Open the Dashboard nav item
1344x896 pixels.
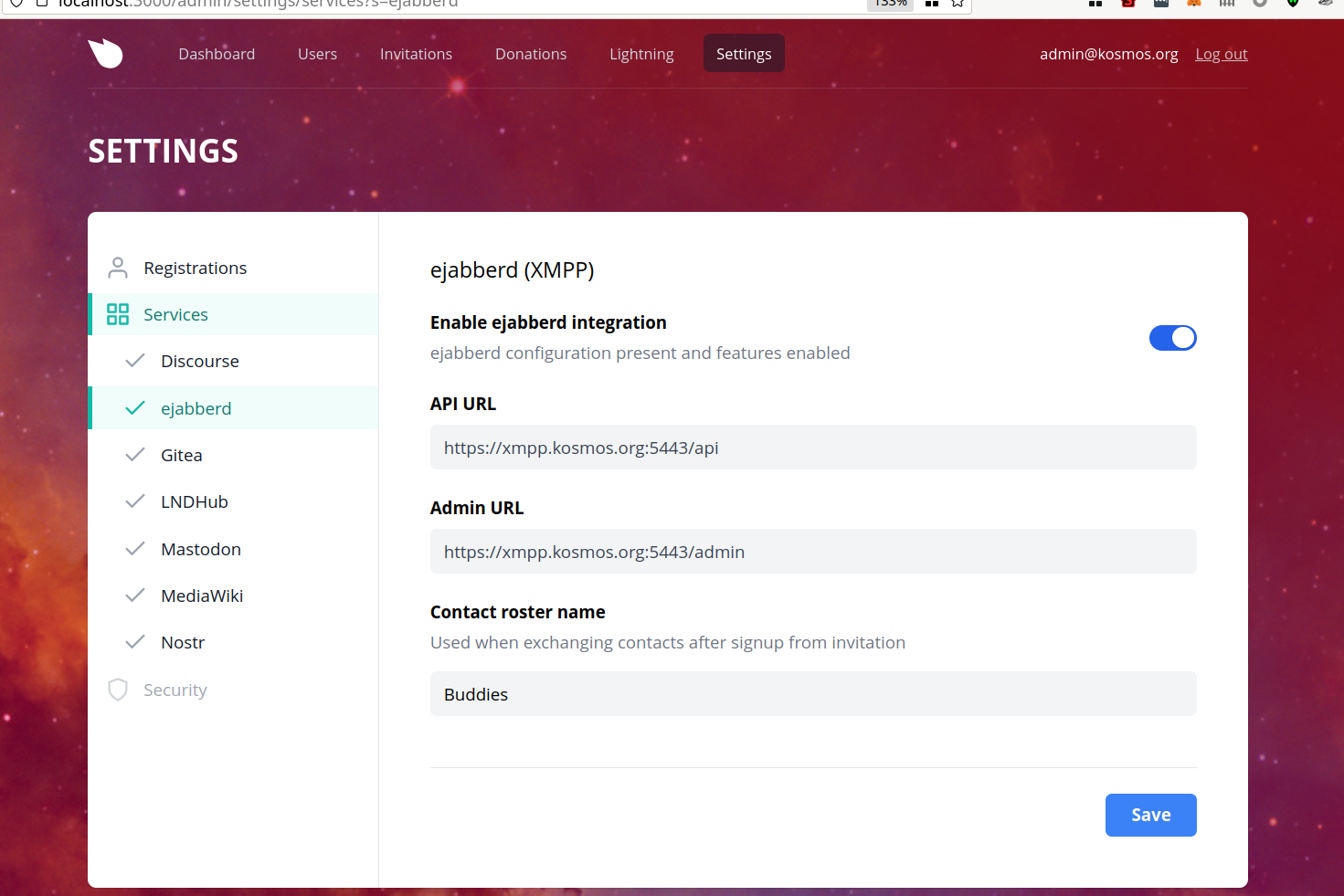pyautogui.click(x=217, y=54)
